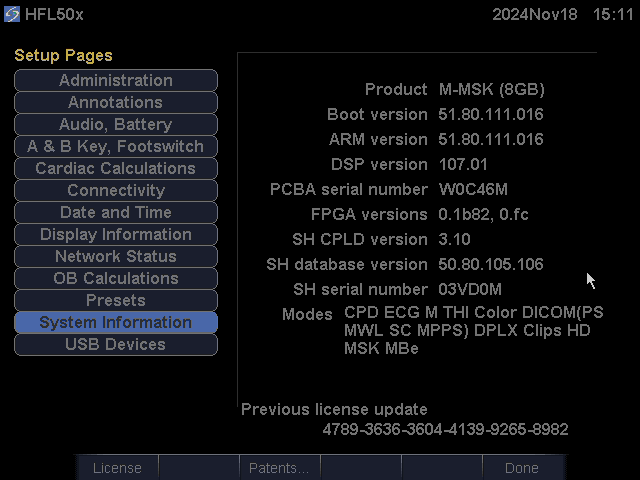
Task: Select the Annotations setup page
Action: (116, 103)
